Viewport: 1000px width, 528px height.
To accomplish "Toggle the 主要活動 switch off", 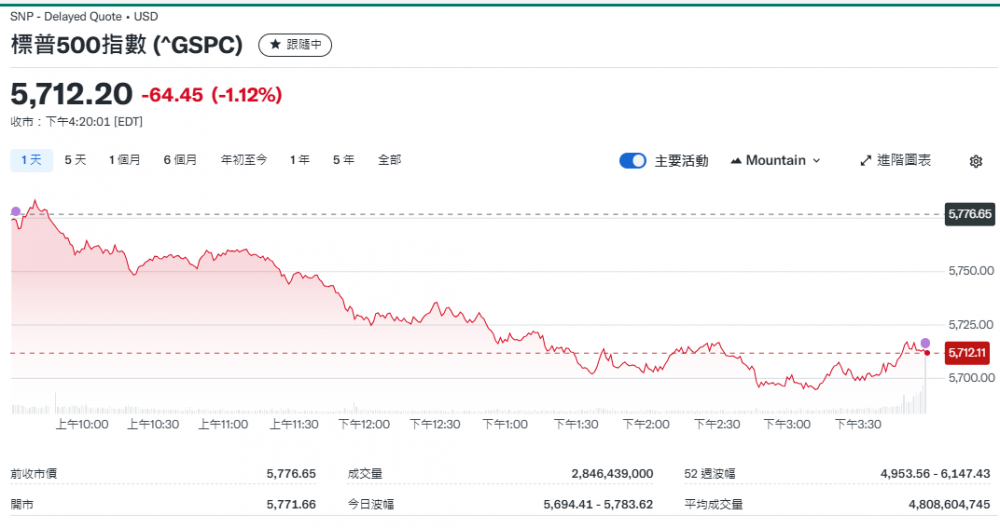I will tap(633, 161).
